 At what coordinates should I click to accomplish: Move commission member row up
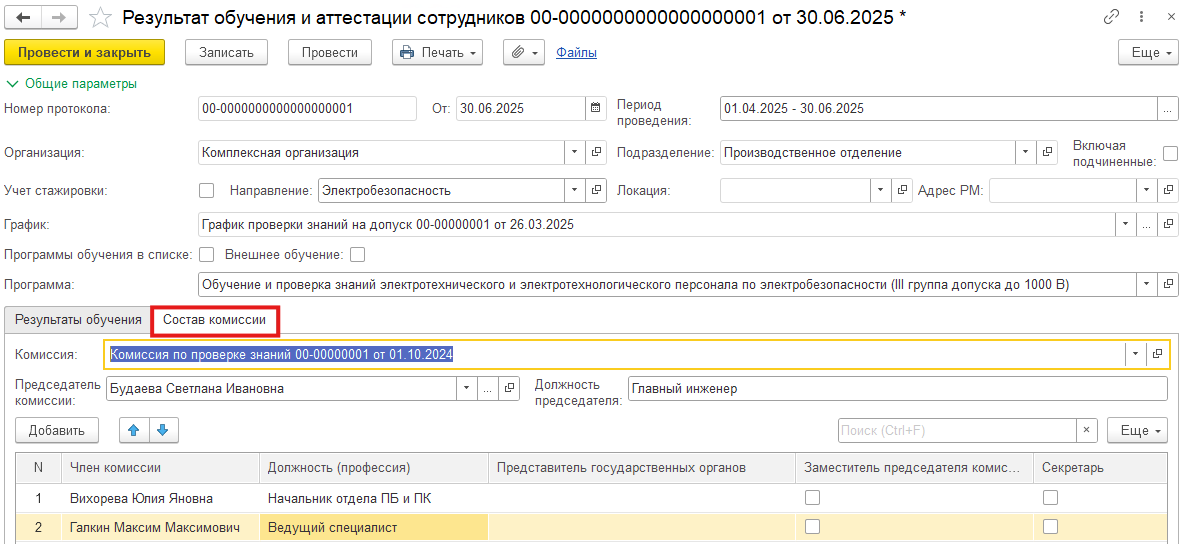click(133, 430)
